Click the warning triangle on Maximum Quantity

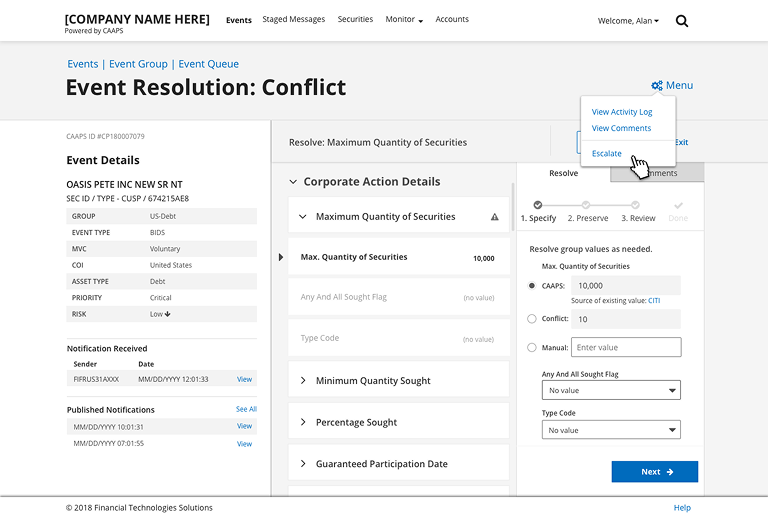[495, 217]
